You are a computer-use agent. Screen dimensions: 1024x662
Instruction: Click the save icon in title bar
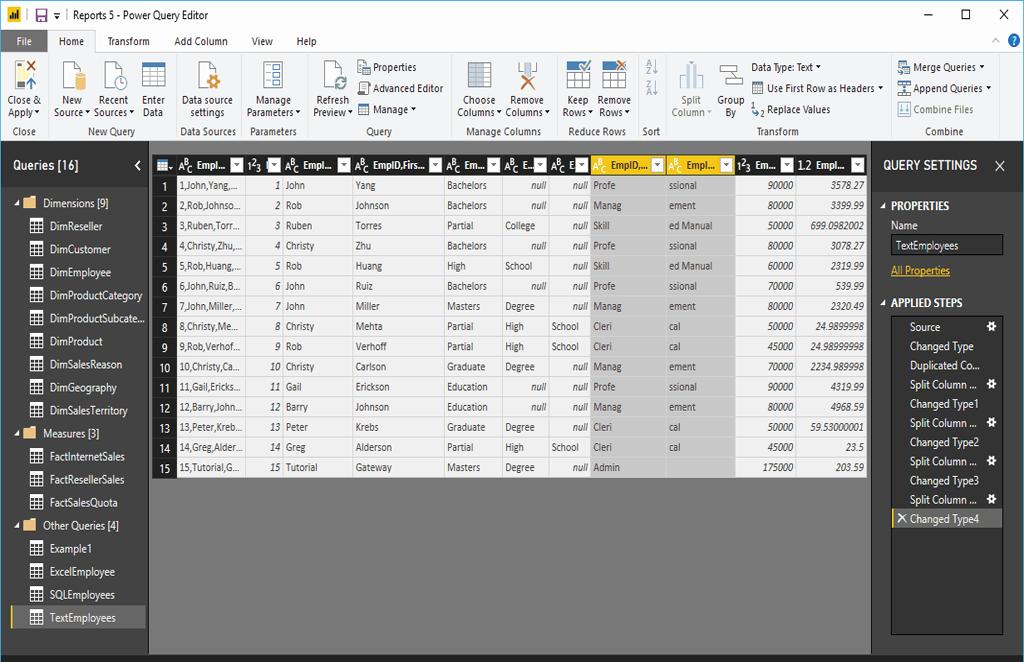click(x=41, y=15)
